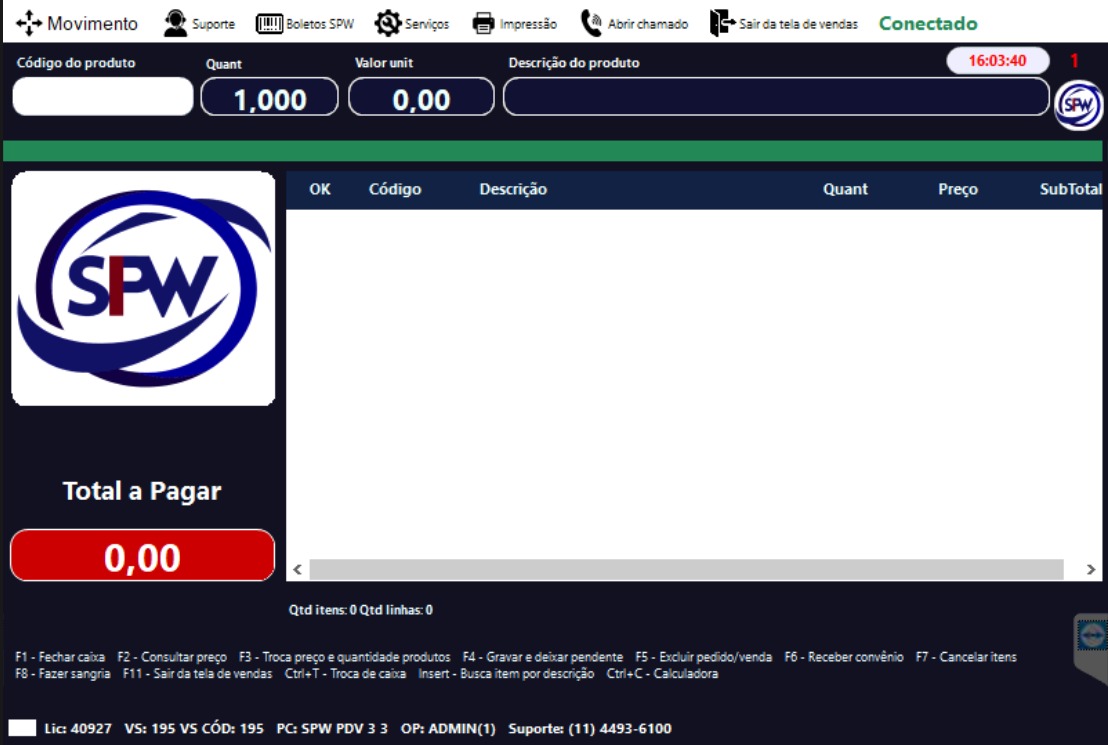The width and height of the screenshot is (1108, 745).
Task: Click the Código do produto input field
Action: pos(102,96)
